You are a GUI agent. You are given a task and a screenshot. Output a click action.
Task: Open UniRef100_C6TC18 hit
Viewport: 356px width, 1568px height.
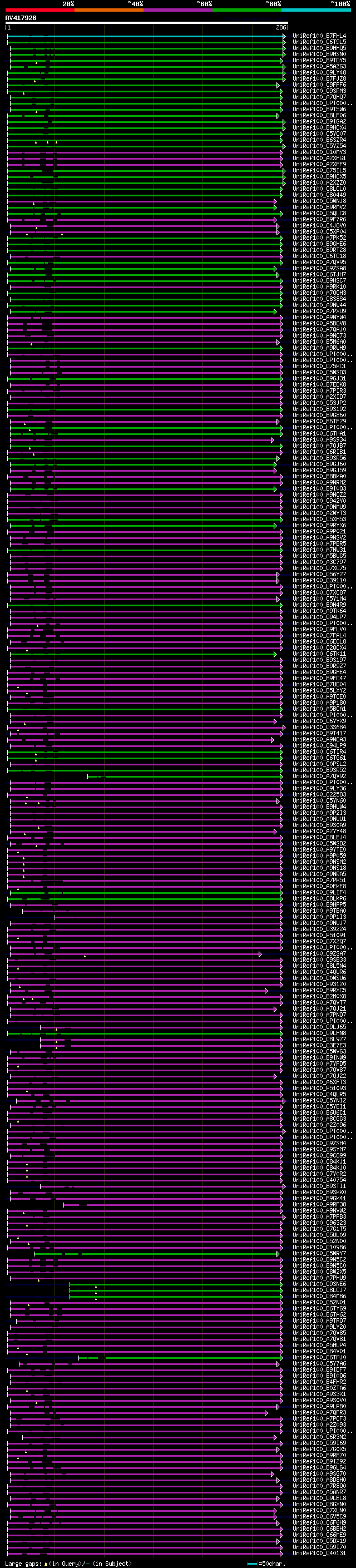click(319, 256)
